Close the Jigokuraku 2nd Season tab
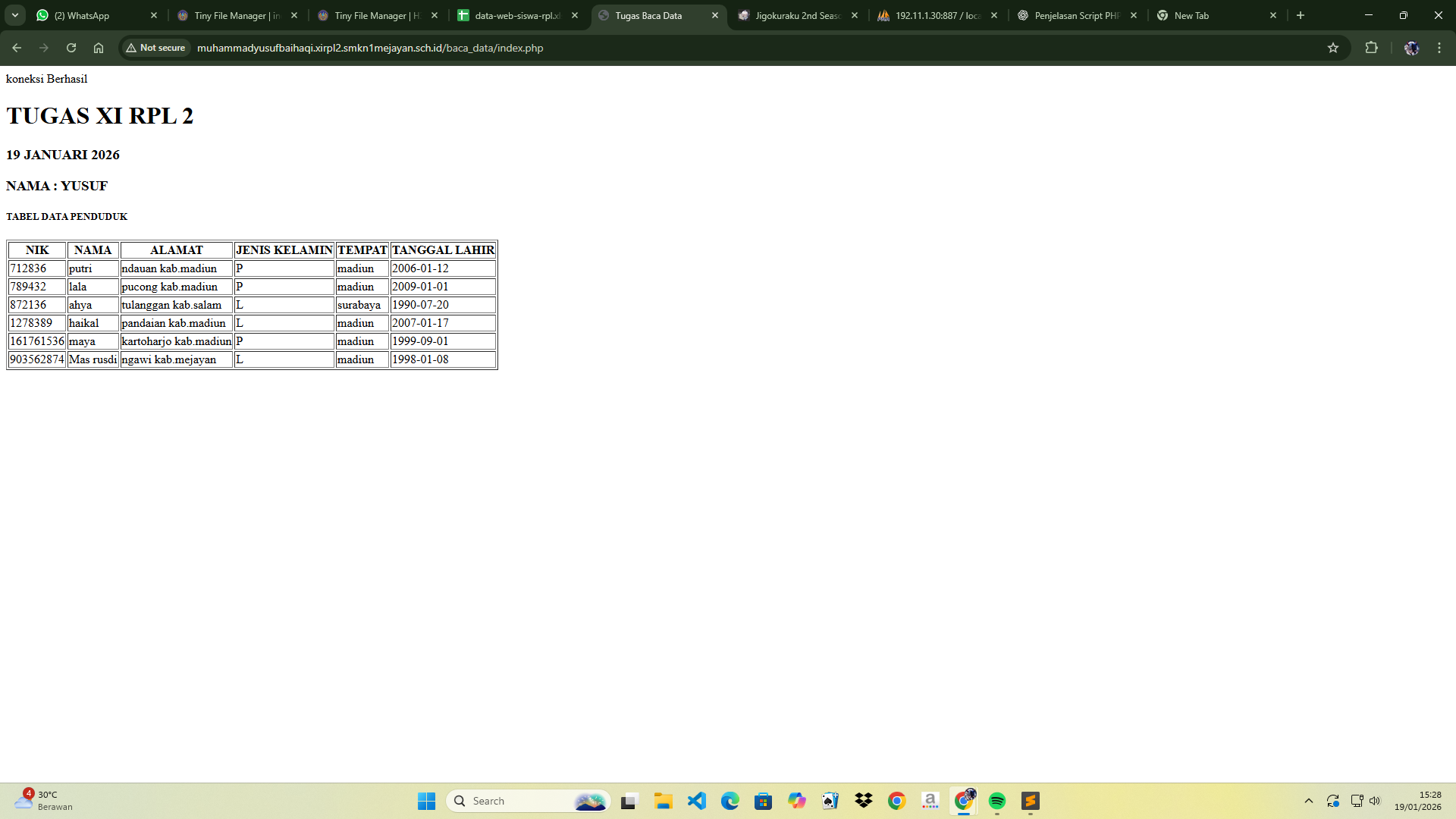 click(x=855, y=15)
